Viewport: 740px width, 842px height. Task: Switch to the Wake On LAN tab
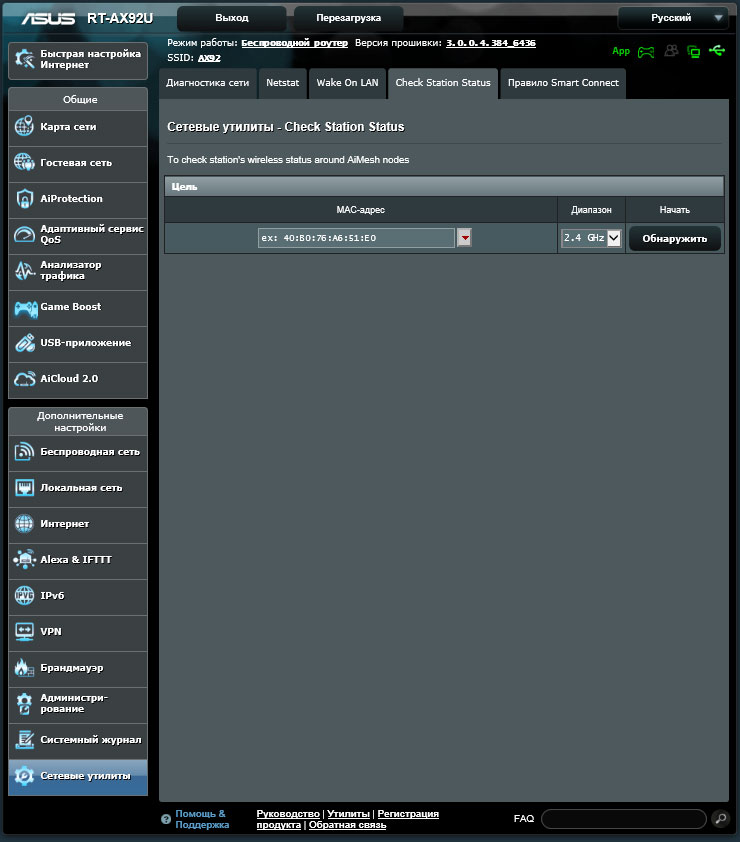coord(347,83)
